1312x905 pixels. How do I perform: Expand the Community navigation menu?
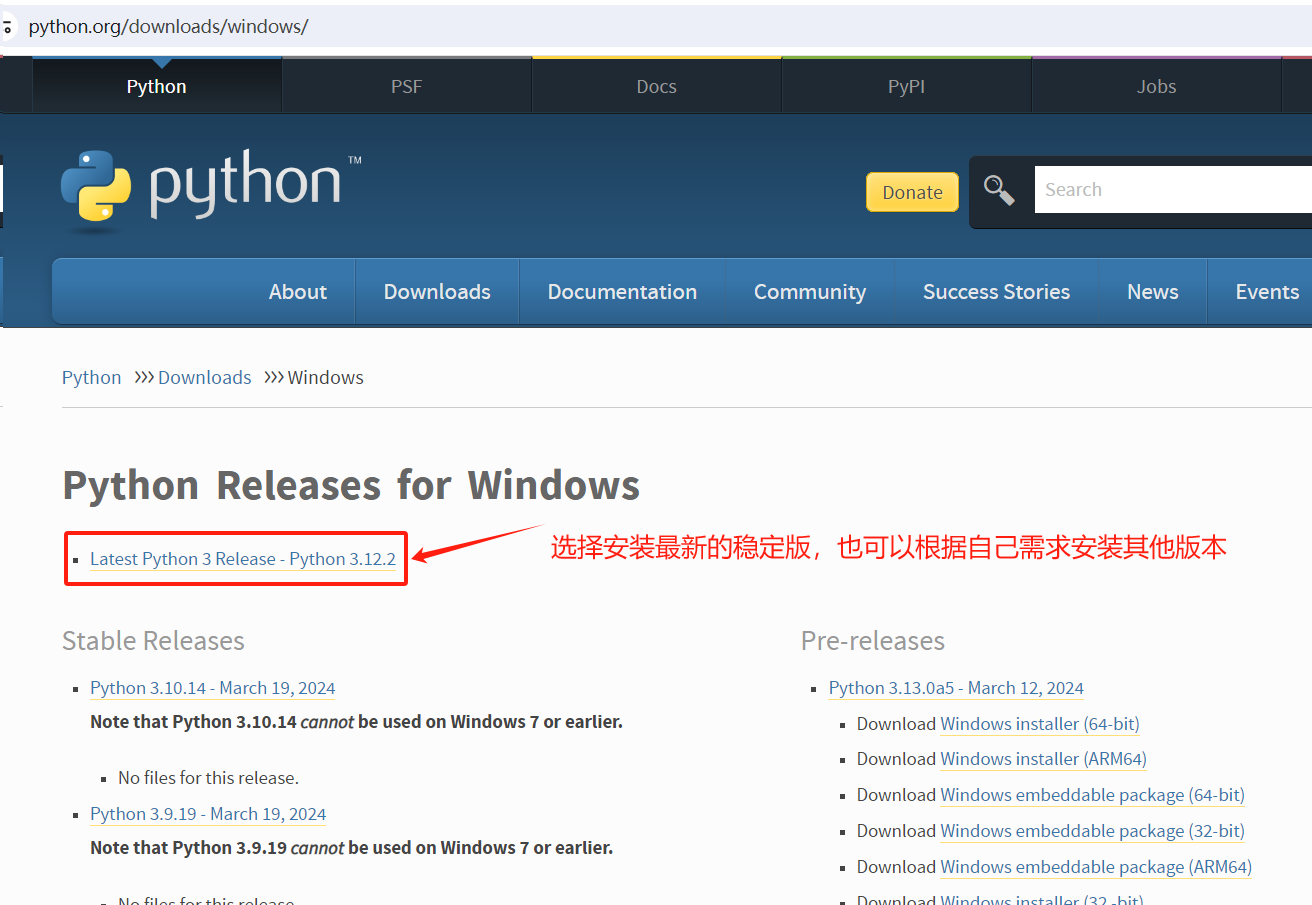(809, 292)
